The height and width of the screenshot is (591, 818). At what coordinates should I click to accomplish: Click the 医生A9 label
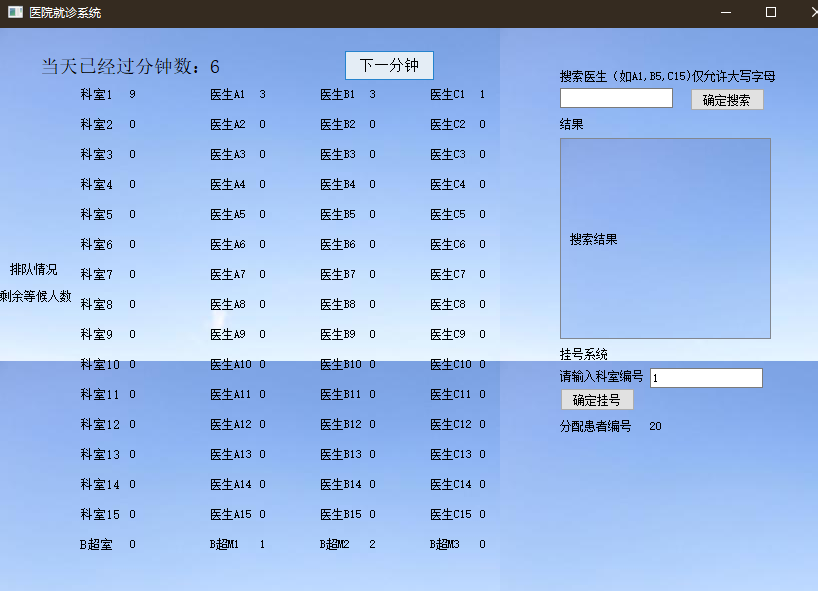pyautogui.click(x=227, y=334)
